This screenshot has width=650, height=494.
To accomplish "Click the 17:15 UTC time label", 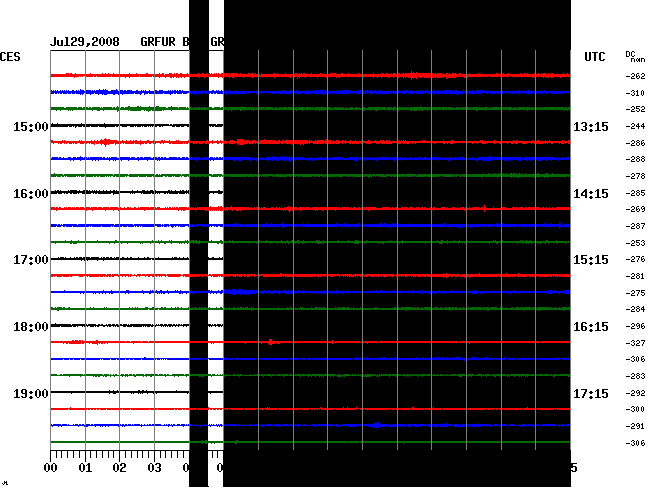I will [591, 393].
